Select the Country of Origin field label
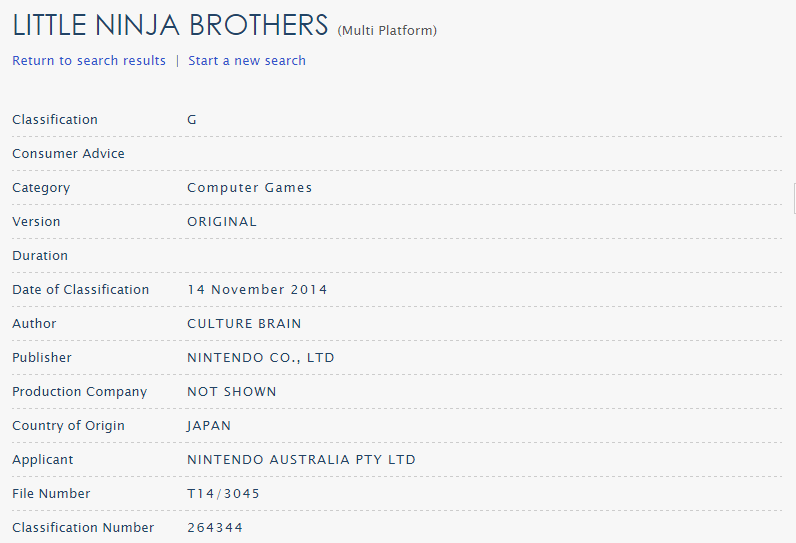The image size is (796, 543). tap(68, 426)
